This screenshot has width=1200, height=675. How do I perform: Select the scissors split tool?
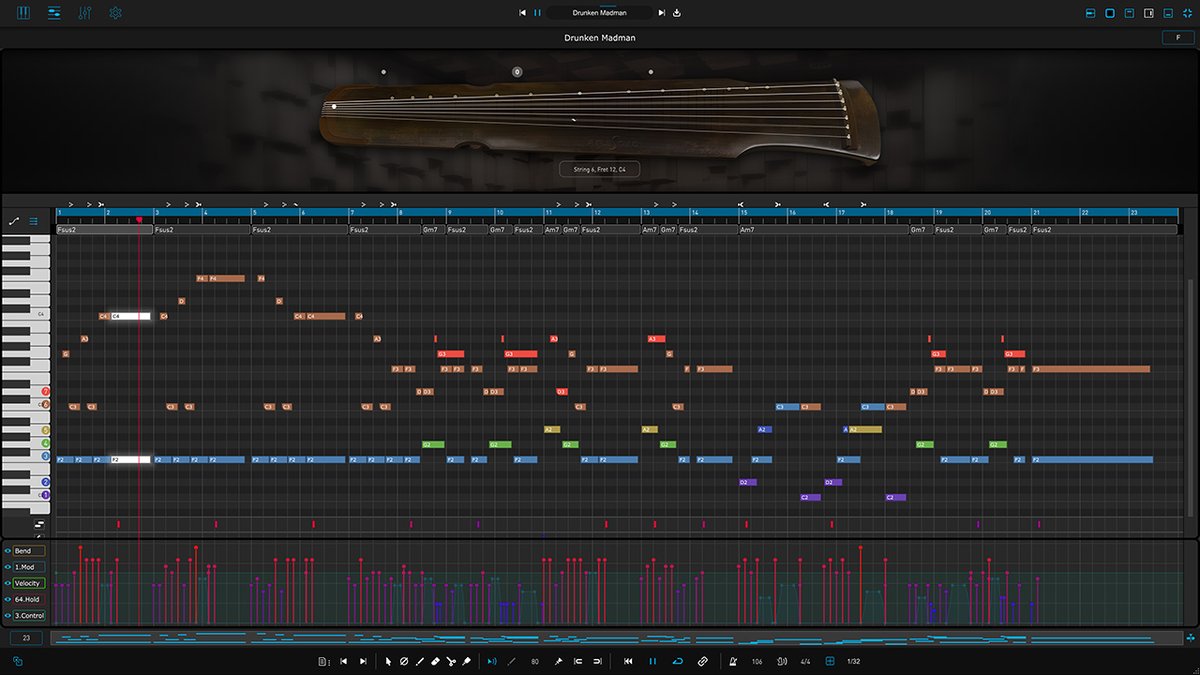(x=451, y=661)
